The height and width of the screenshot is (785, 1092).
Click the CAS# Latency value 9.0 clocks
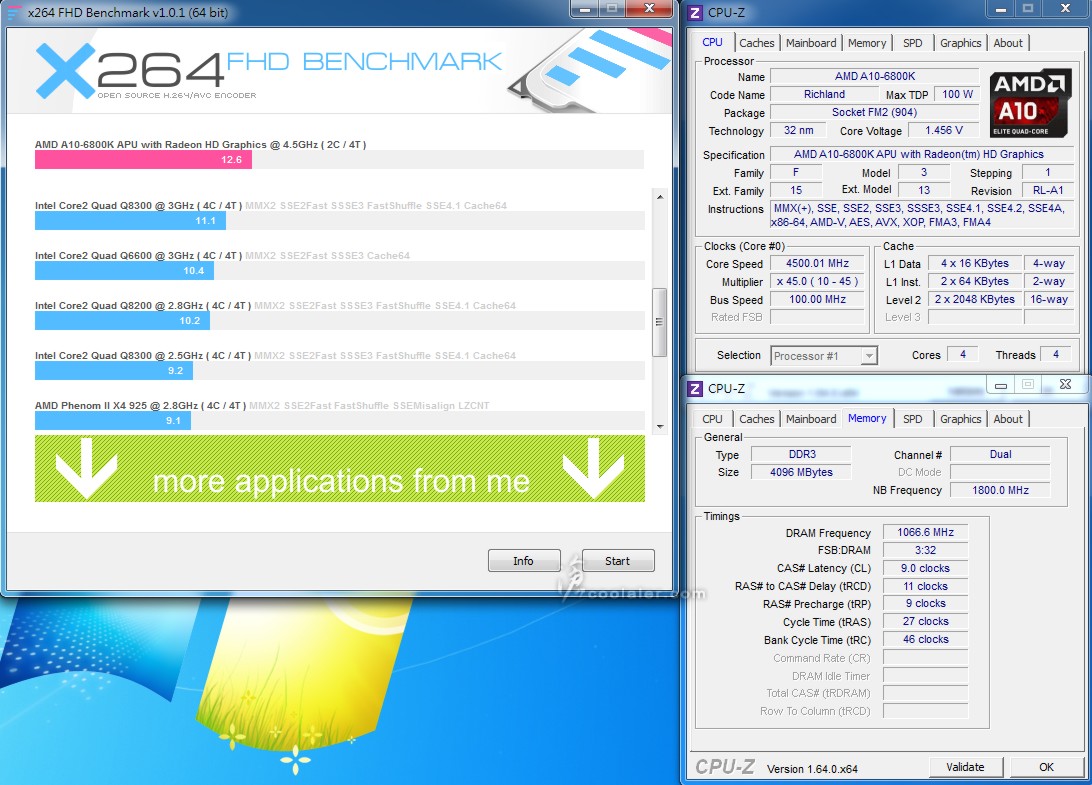pyautogui.click(x=925, y=569)
